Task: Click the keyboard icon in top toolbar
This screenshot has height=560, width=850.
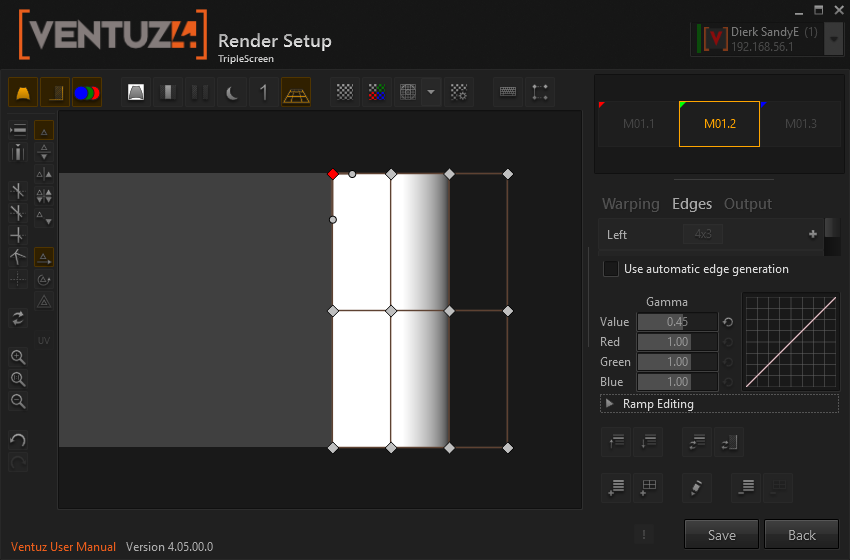Action: point(508,92)
